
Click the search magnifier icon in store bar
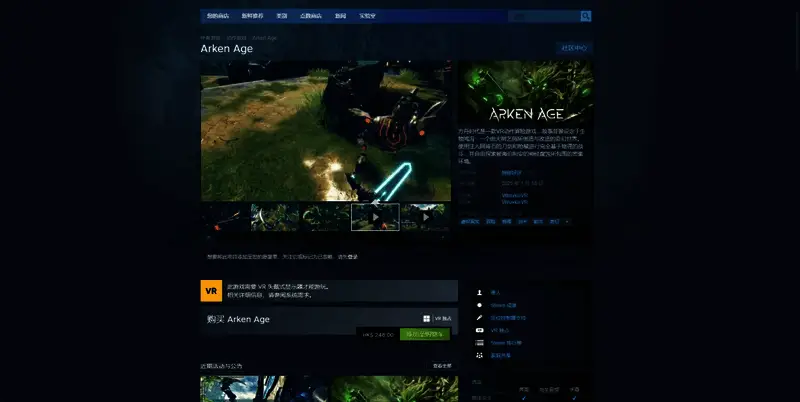click(586, 16)
